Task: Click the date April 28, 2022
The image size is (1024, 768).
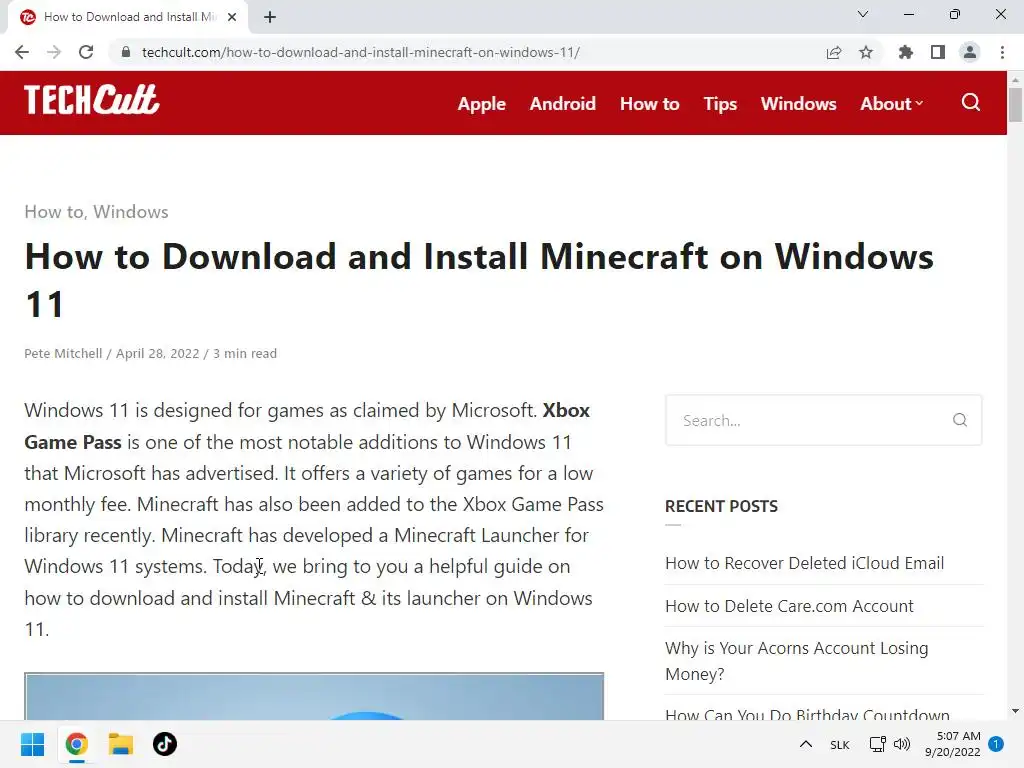Action: (x=157, y=353)
